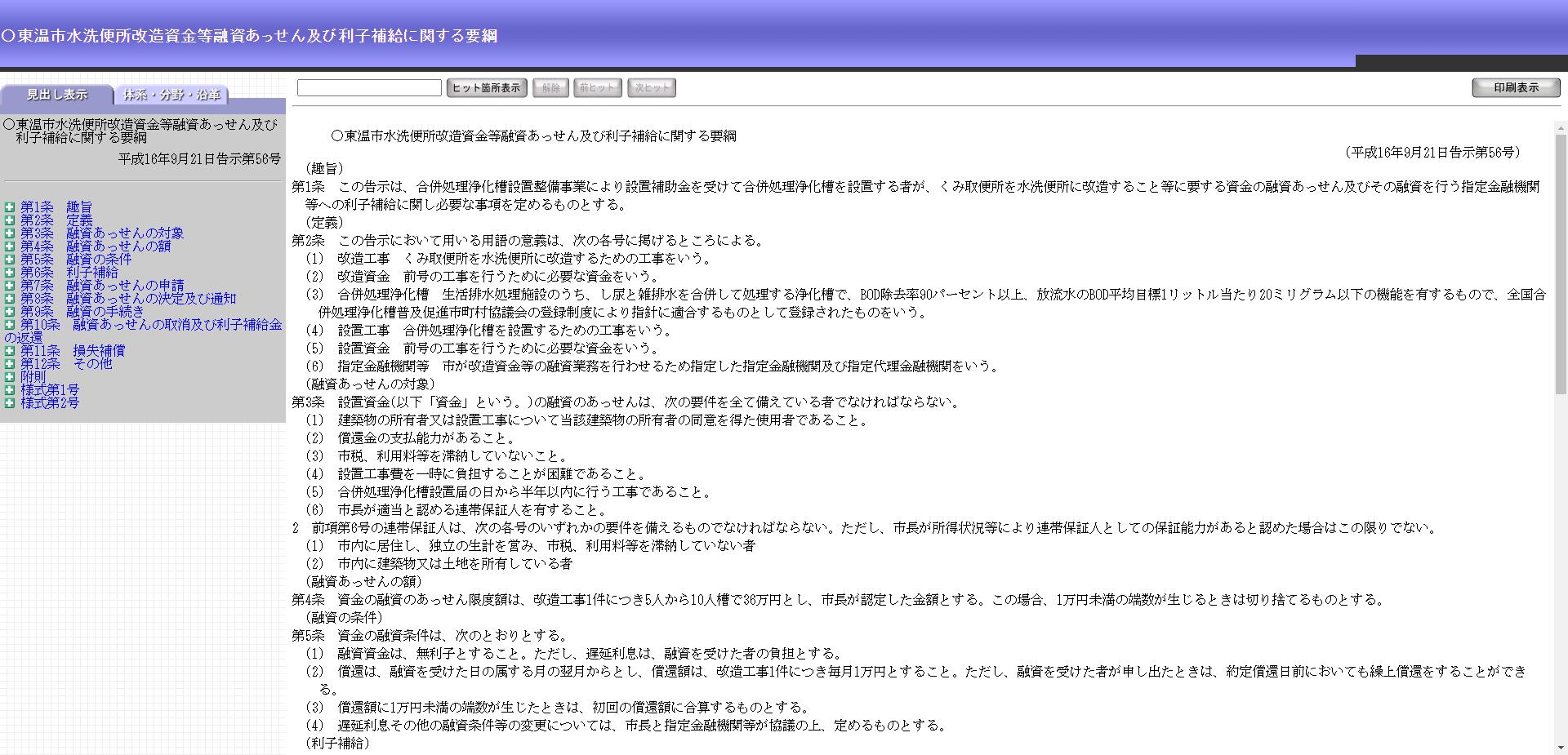
Task: Click the plus icon next to 第11条 損失補償
Action: pyautogui.click(x=10, y=352)
